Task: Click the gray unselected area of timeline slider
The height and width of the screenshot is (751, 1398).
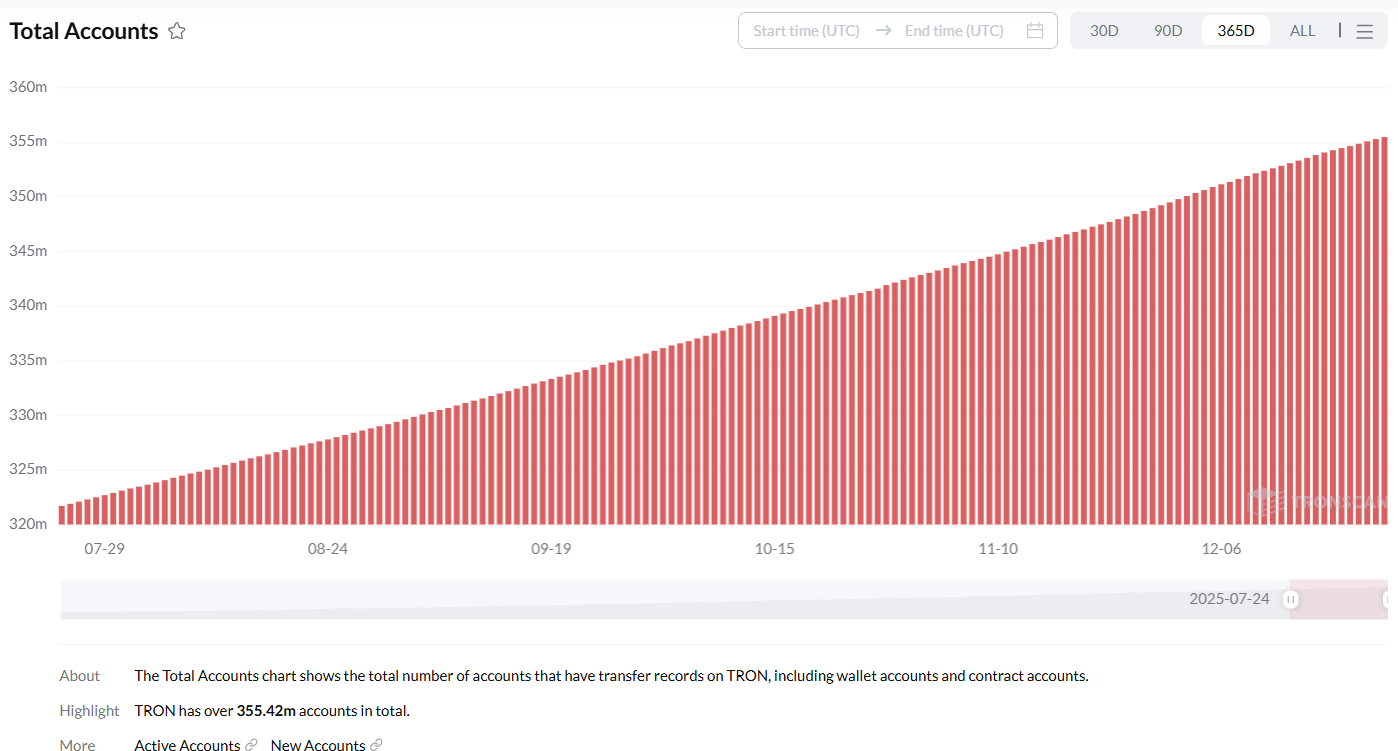Action: click(600, 600)
